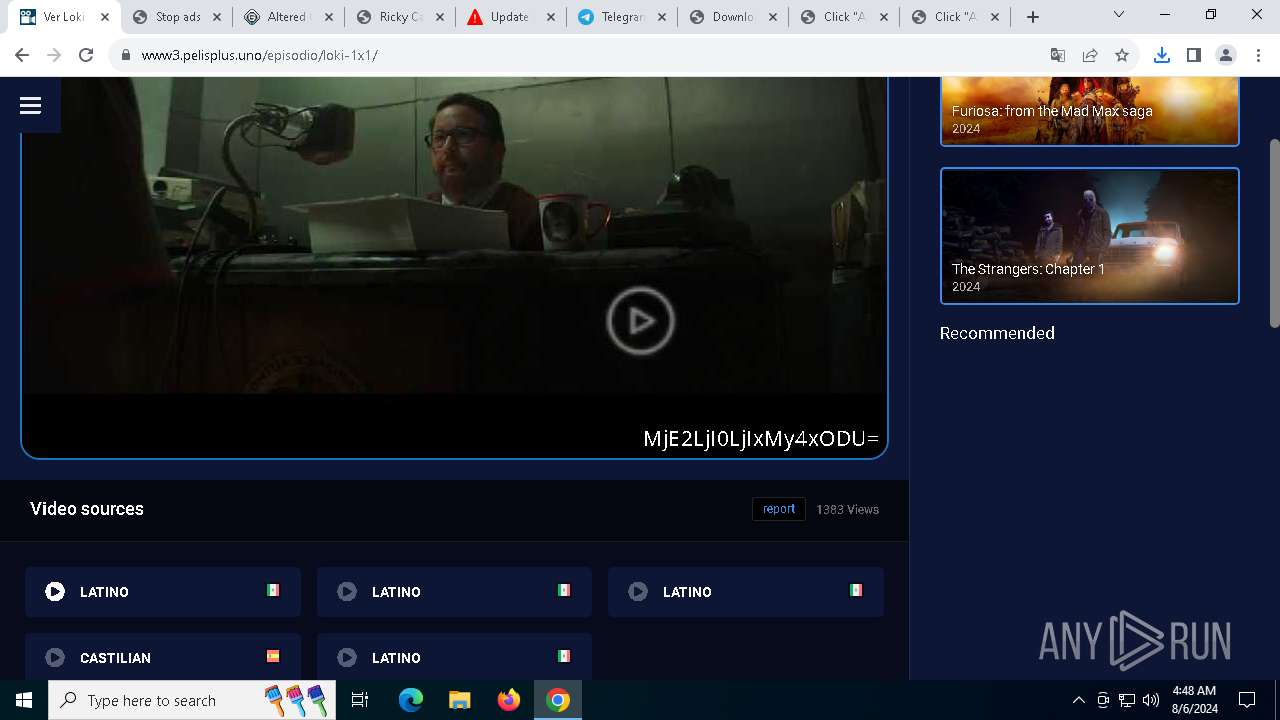Toggle the browser side panel
The image size is (1280, 720).
(1193, 55)
